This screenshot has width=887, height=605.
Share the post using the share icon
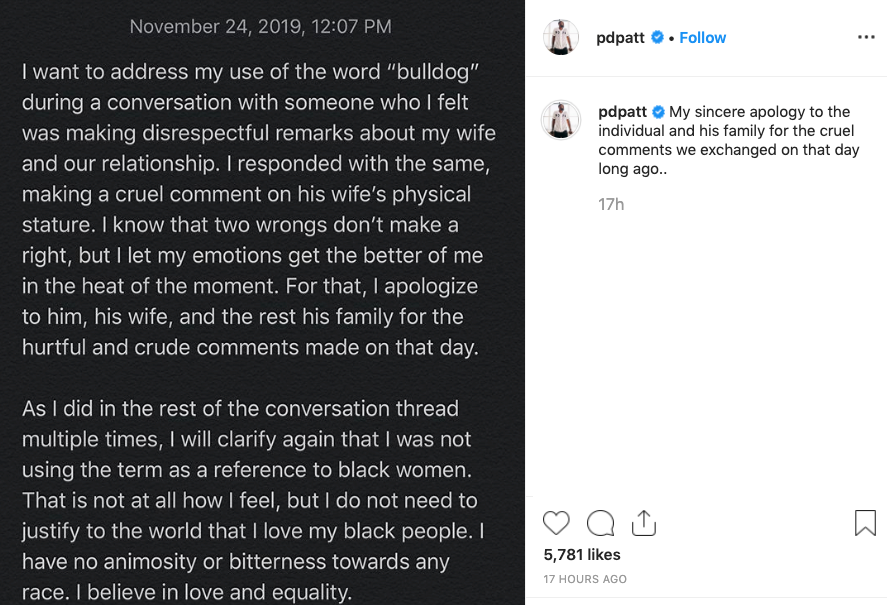[x=644, y=523]
